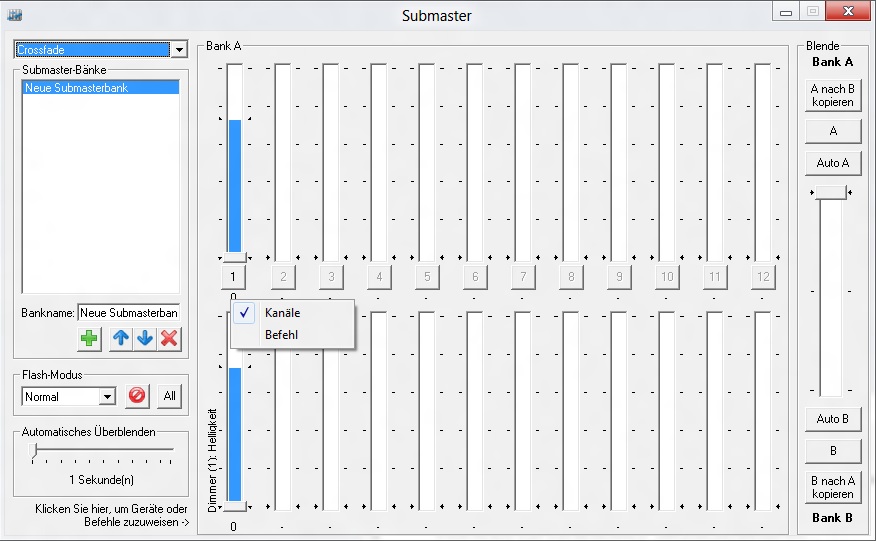Screen dimensions: 876x541
Task: Click the Auto B button
Action: pos(832,419)
